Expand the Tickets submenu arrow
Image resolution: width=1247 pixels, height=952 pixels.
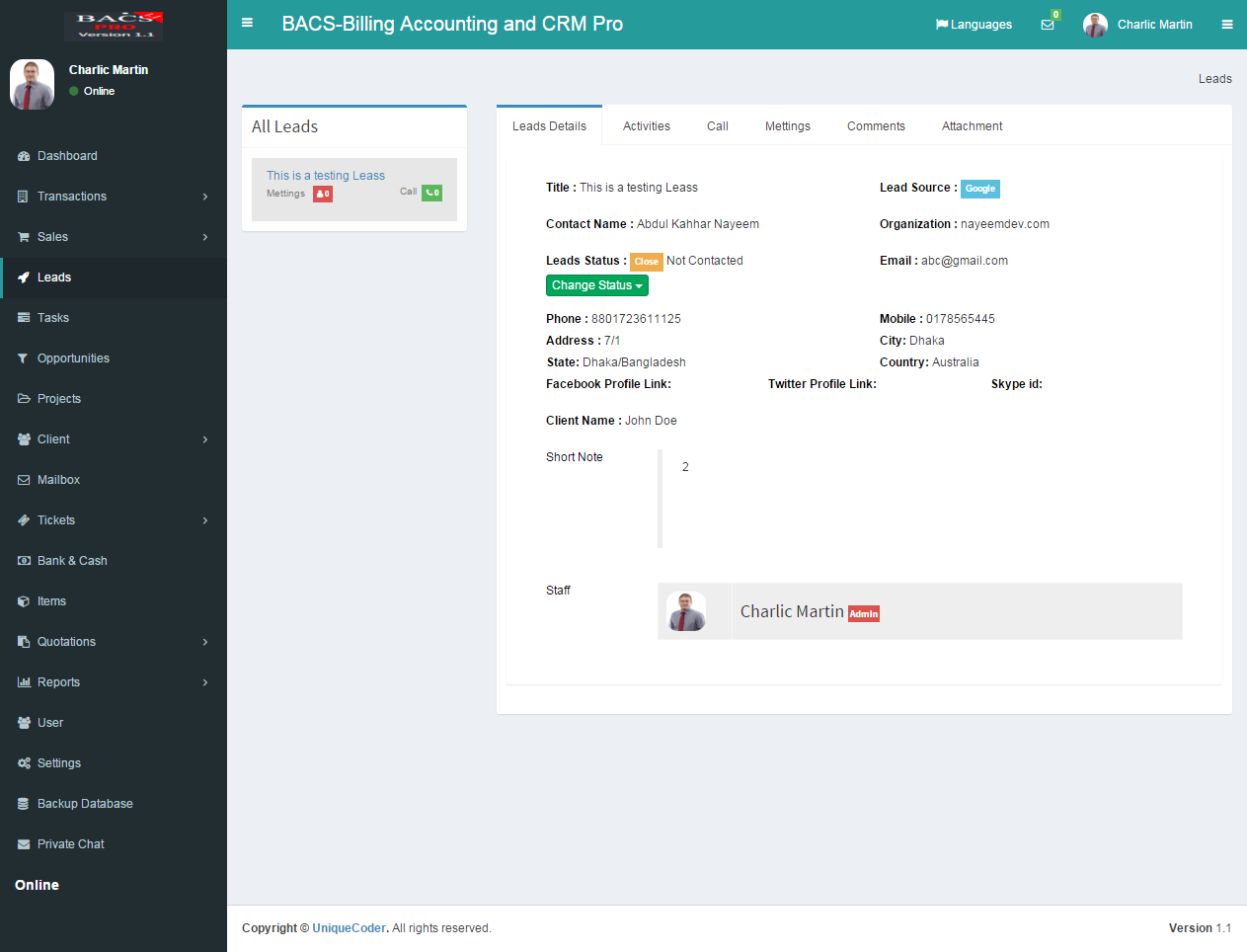pos(205,520)
